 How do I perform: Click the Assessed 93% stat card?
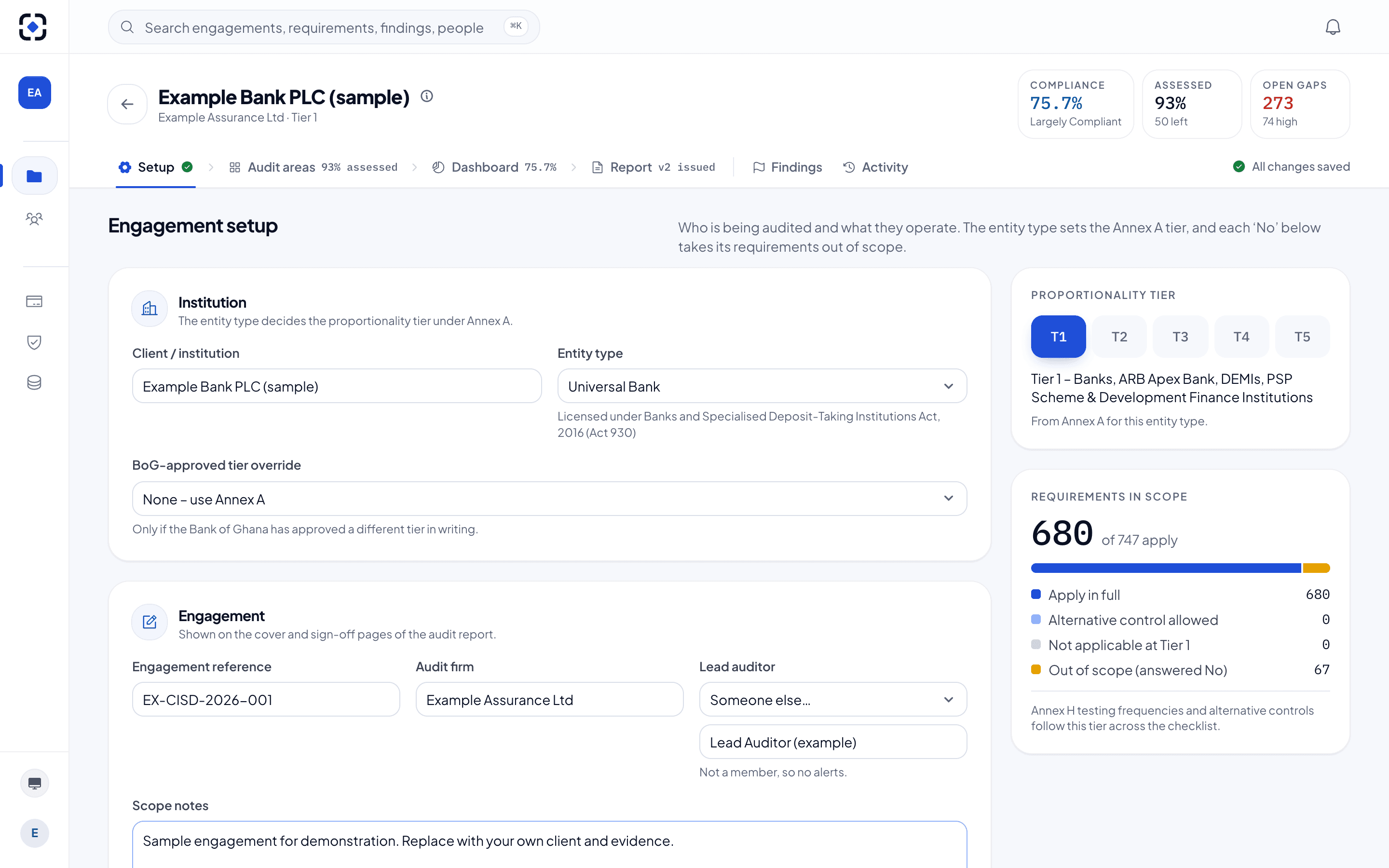click(x=1192, y=104)
